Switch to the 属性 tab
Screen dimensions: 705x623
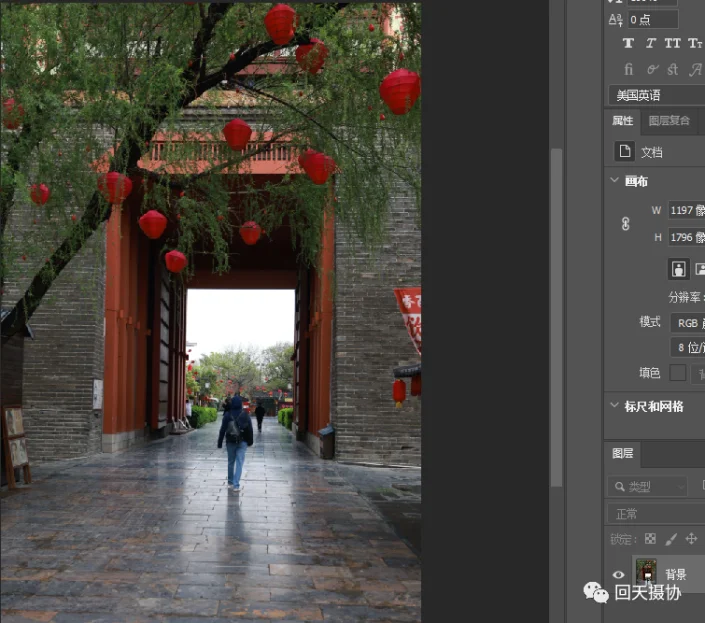pyautogui.click(x=623, y=120)
